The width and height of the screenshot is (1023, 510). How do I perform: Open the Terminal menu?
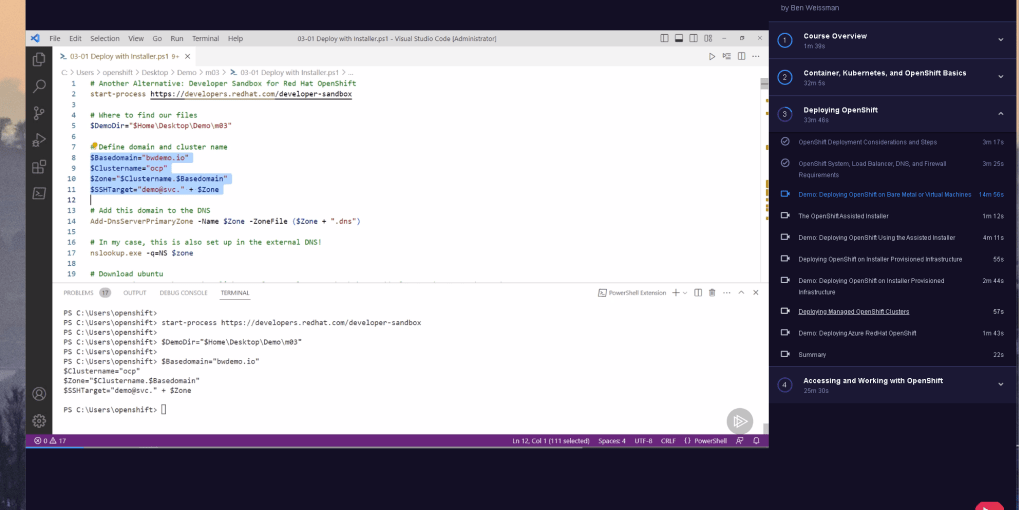tap(206, 38)
